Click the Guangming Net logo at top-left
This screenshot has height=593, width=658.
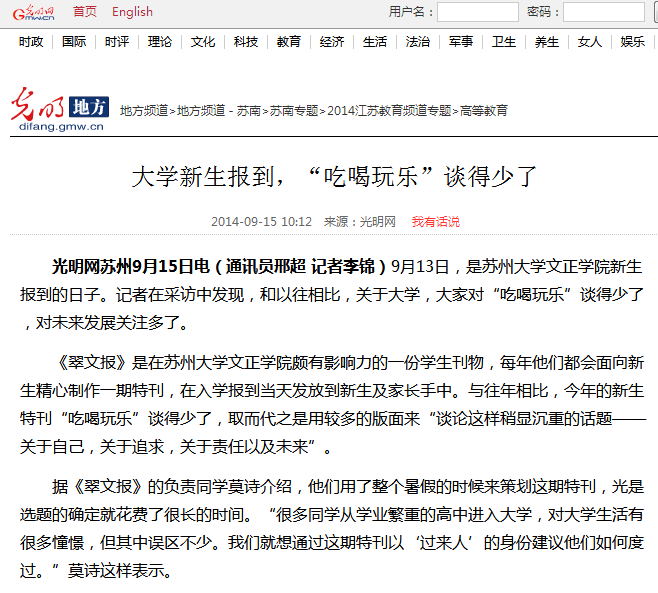31,12
